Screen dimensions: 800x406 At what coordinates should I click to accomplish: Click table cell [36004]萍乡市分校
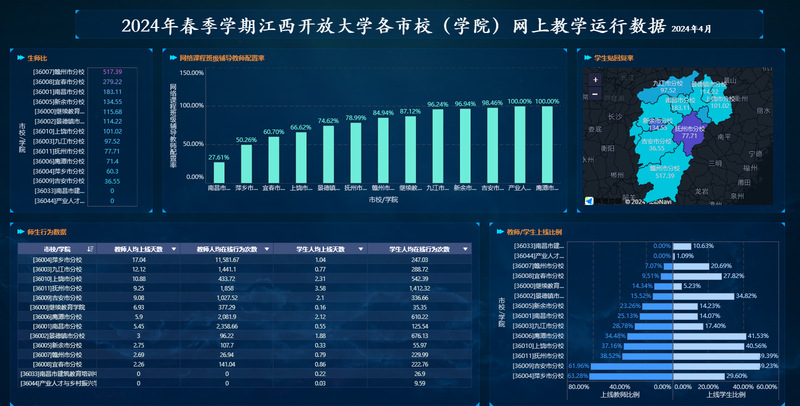pyautogui.click(x=57, y=260)
